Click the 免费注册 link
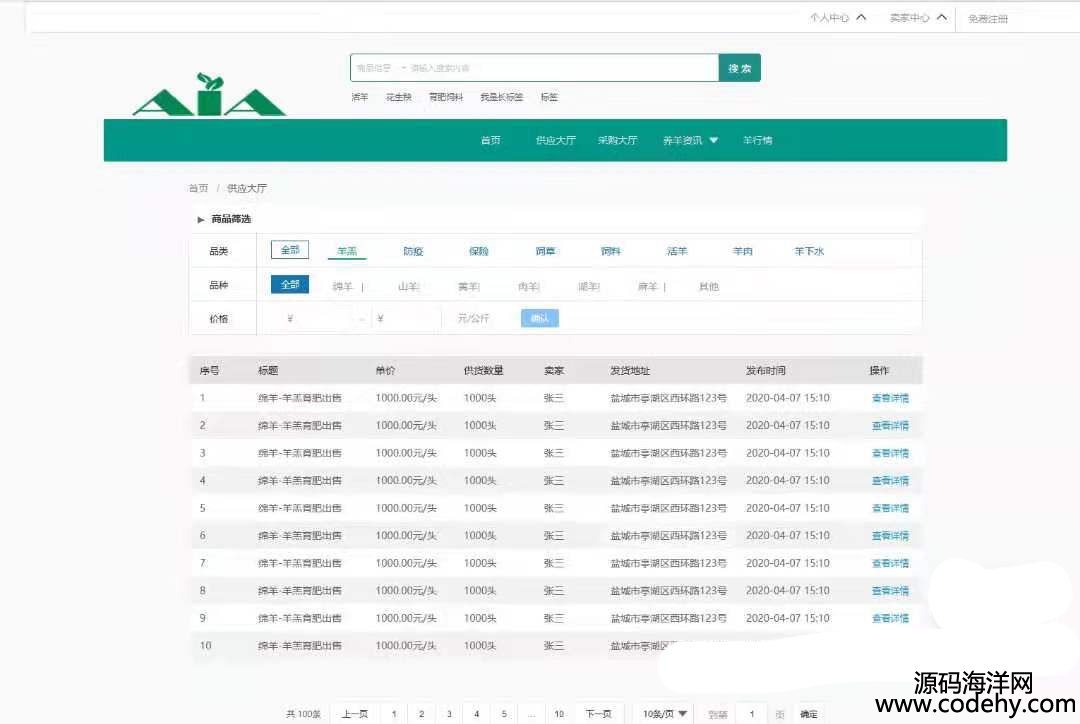This screenshot has height=724, width=1080. [x=988, y=19]
